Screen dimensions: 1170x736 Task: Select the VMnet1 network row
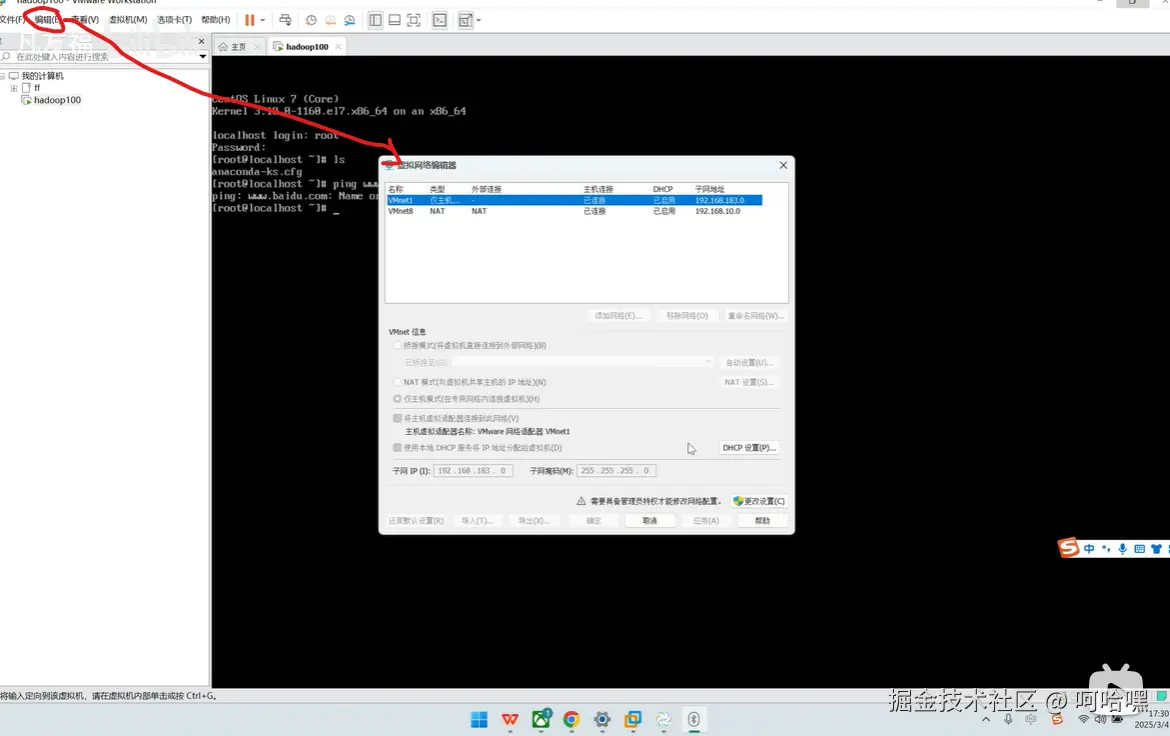click(574, 200)
